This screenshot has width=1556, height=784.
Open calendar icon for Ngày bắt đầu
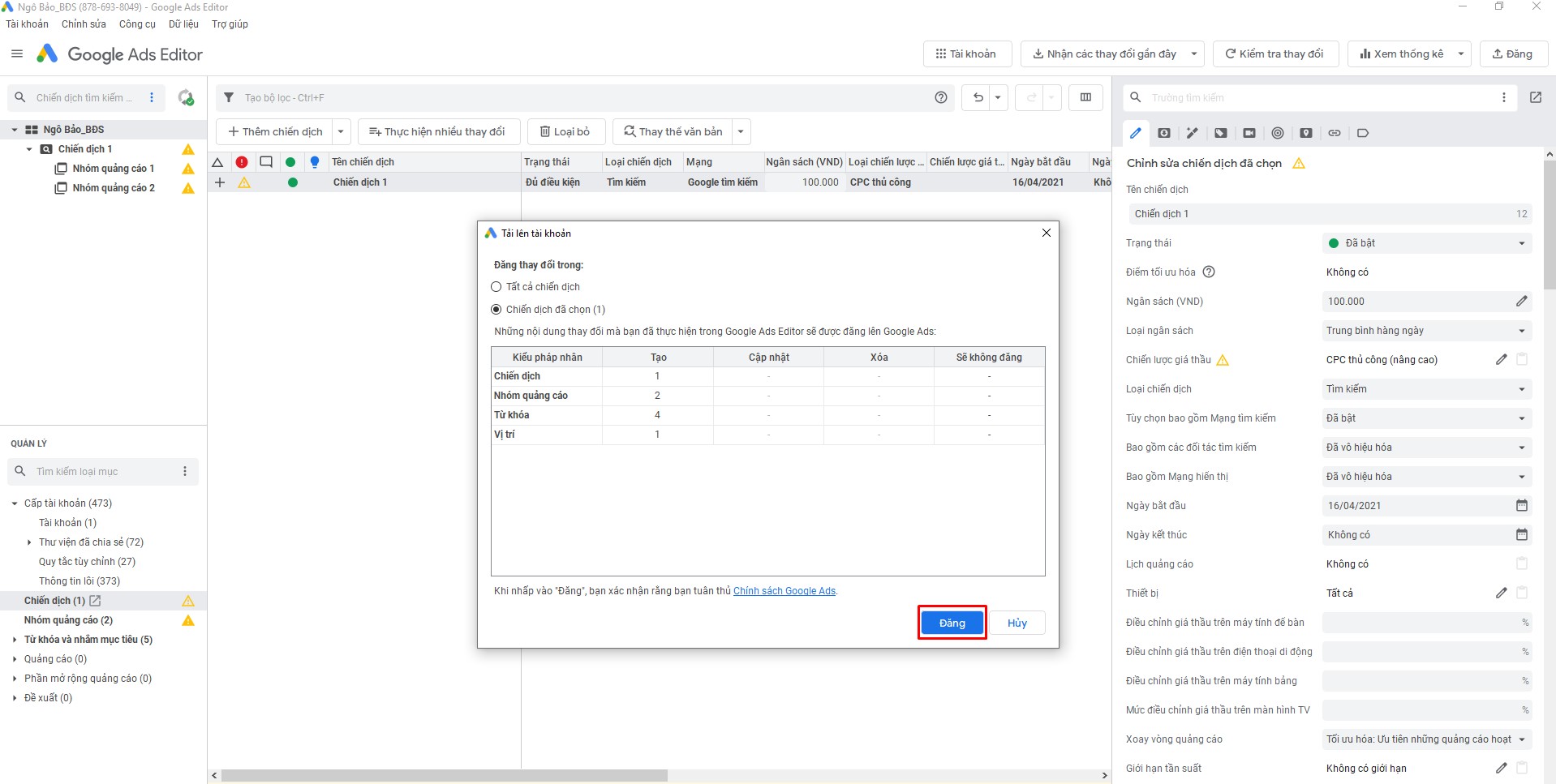click(x=1521, y=506)
